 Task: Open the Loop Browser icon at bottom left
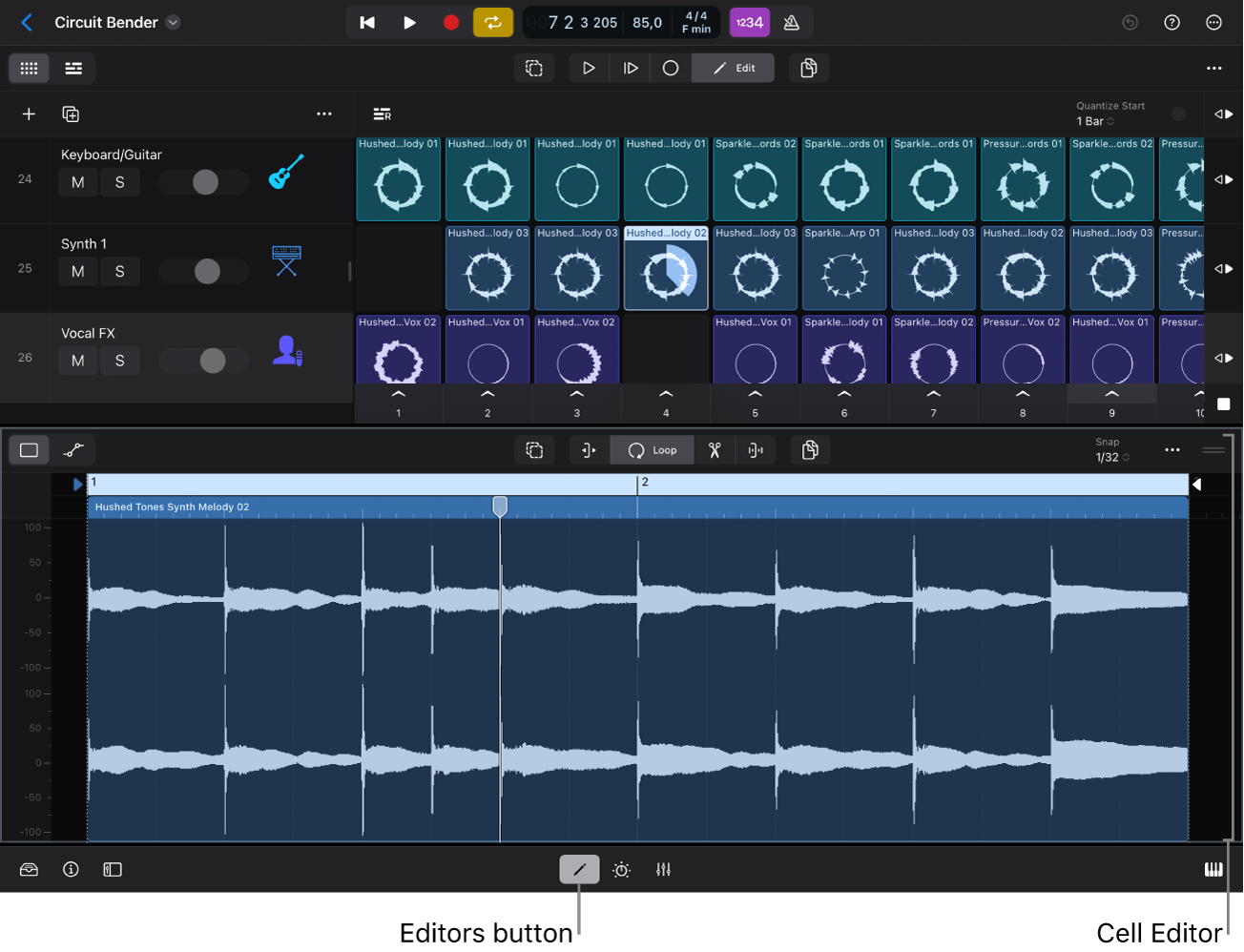coord(28,869)
